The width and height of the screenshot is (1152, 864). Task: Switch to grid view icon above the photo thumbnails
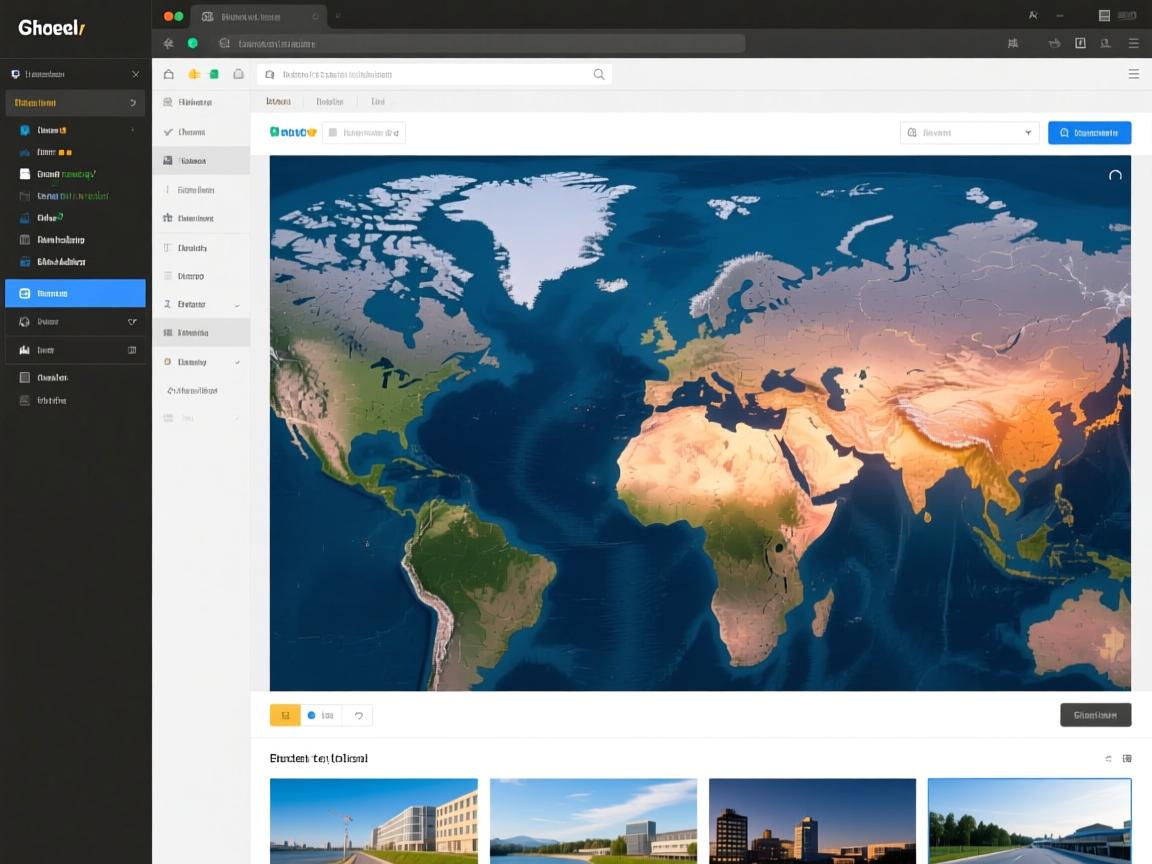pyautogui.click(x=1127, y=759)
